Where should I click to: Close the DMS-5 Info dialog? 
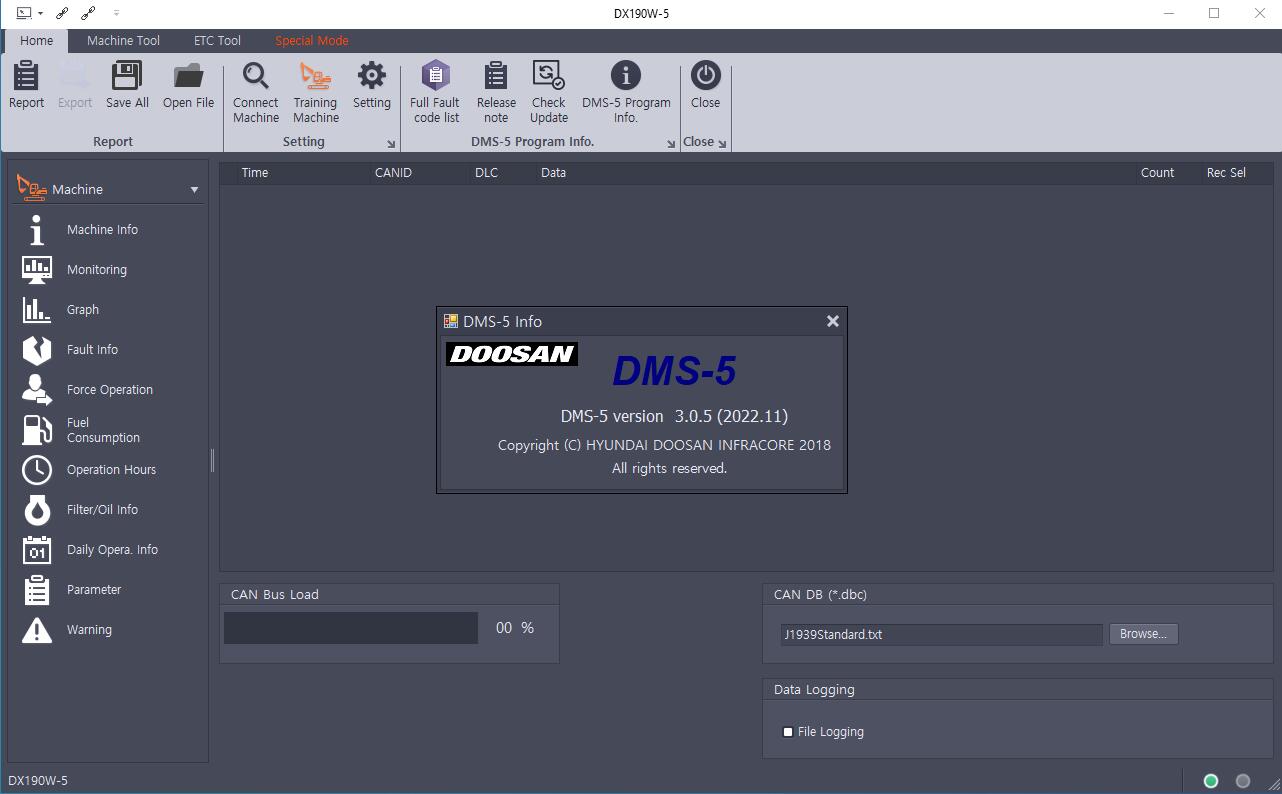(x=832, y=321)
